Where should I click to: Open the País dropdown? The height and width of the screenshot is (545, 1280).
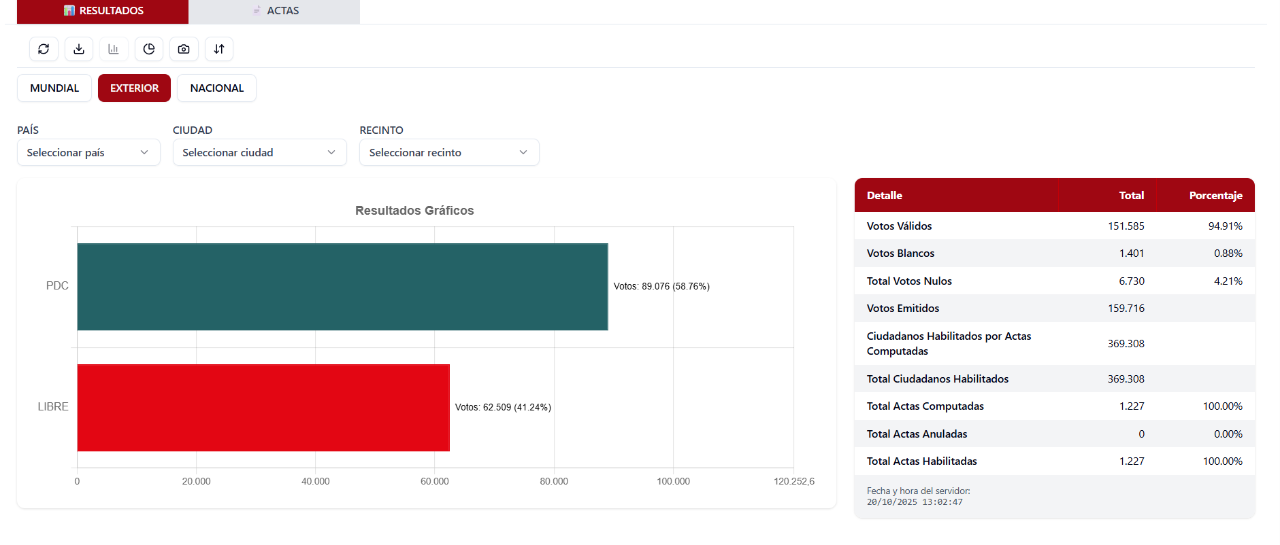coord(88,152)
